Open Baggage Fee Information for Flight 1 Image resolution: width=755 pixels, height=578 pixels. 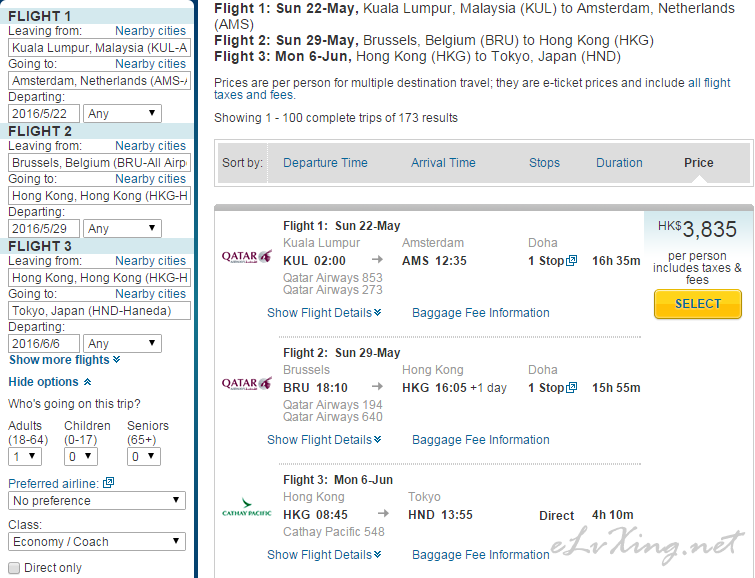(481, 313)
